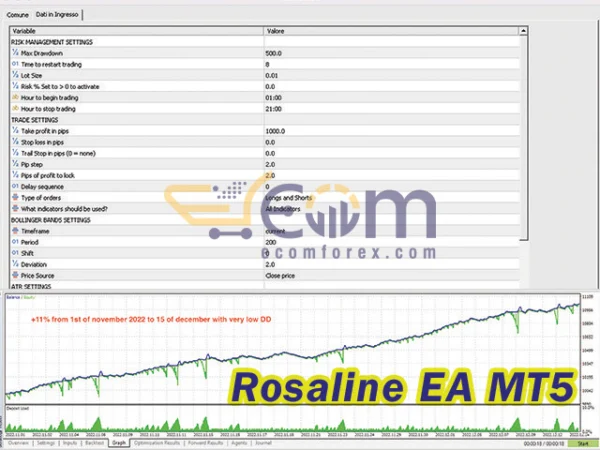Click the Variabile column header
The width and height of the screenshot is (600, 450).
(x=137, y=31)
